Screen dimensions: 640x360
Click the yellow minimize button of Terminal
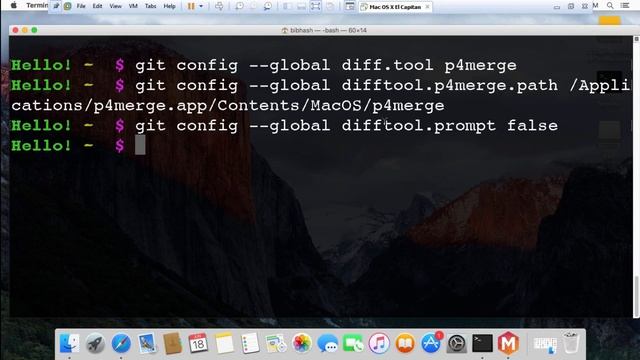coord(25,30)
